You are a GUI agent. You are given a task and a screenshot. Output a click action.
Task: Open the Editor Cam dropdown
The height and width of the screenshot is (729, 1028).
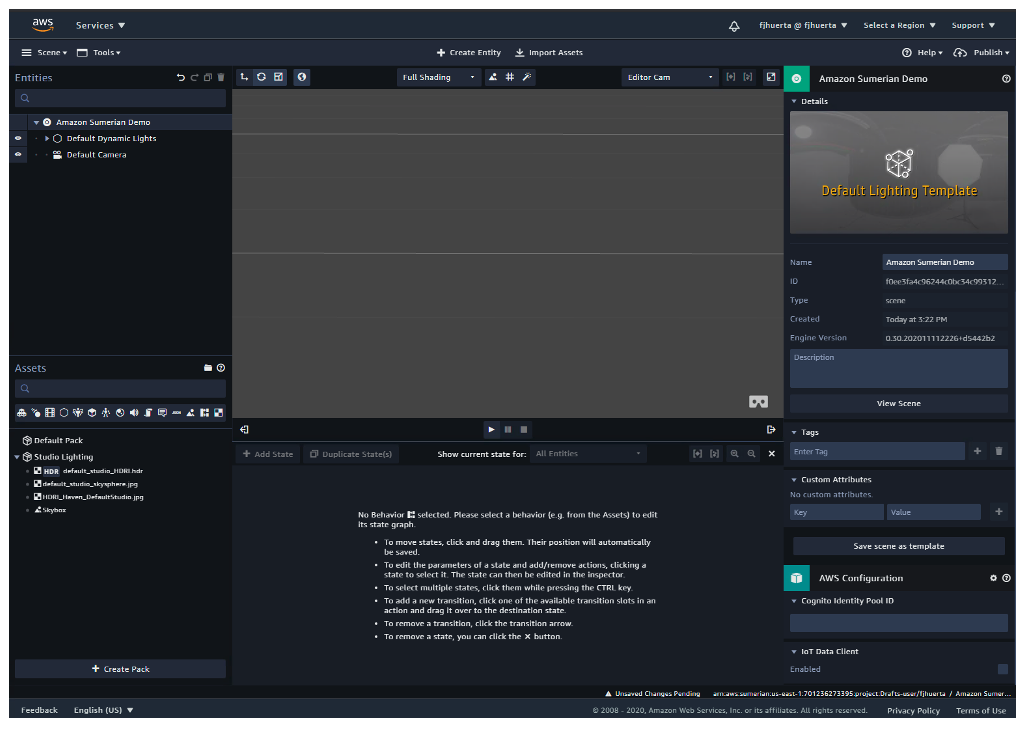(669, 77)
